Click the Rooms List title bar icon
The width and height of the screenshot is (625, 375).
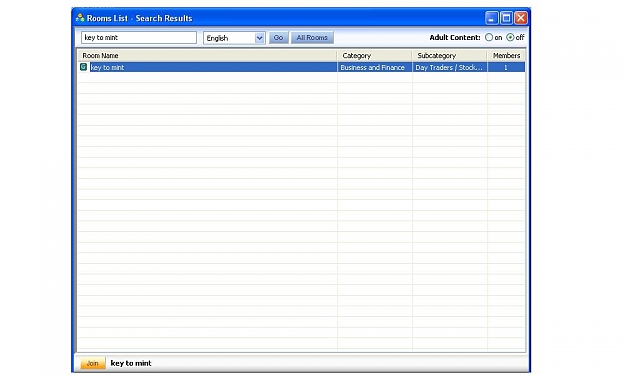point(80,18)
